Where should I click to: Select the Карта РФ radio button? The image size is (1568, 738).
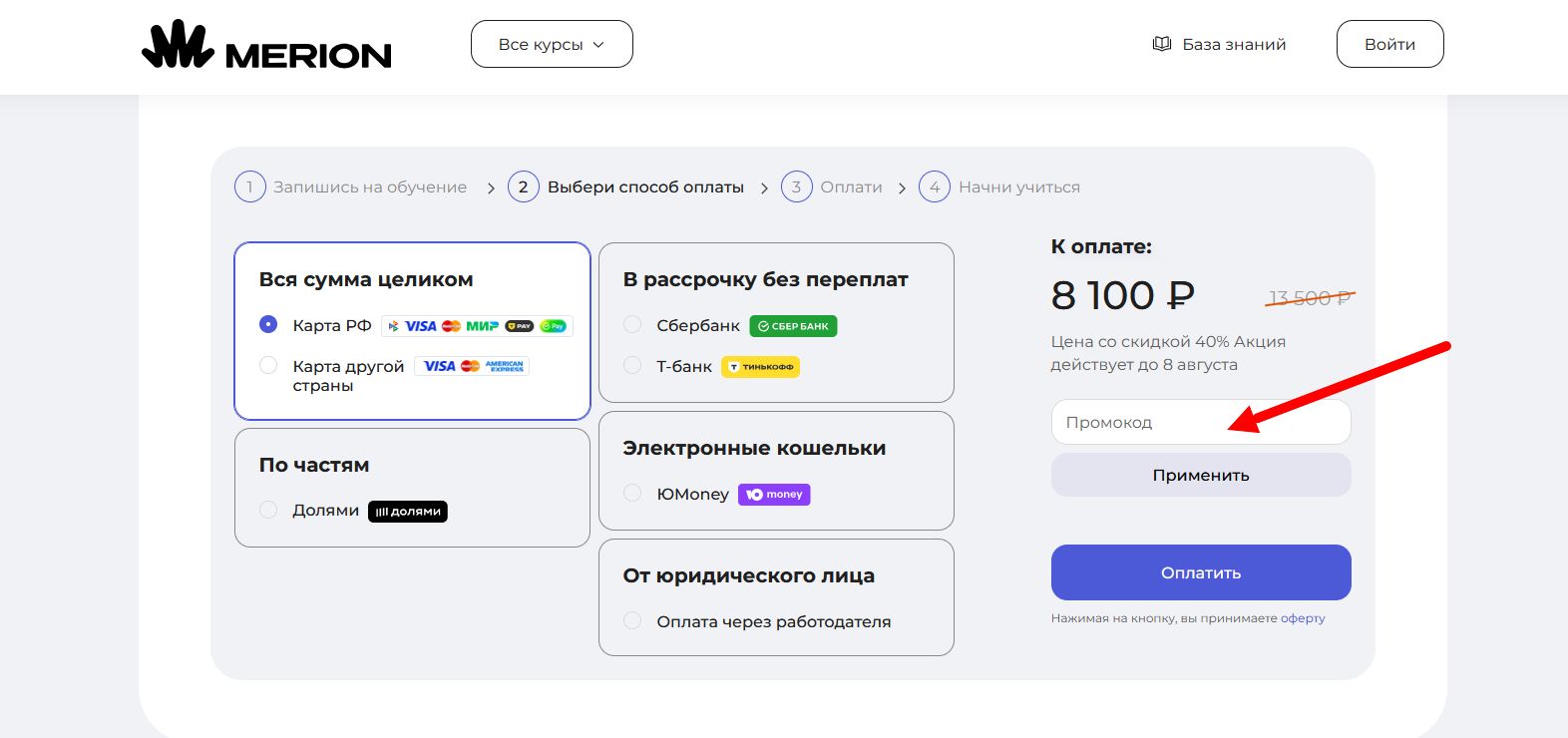tap(268, 324)
